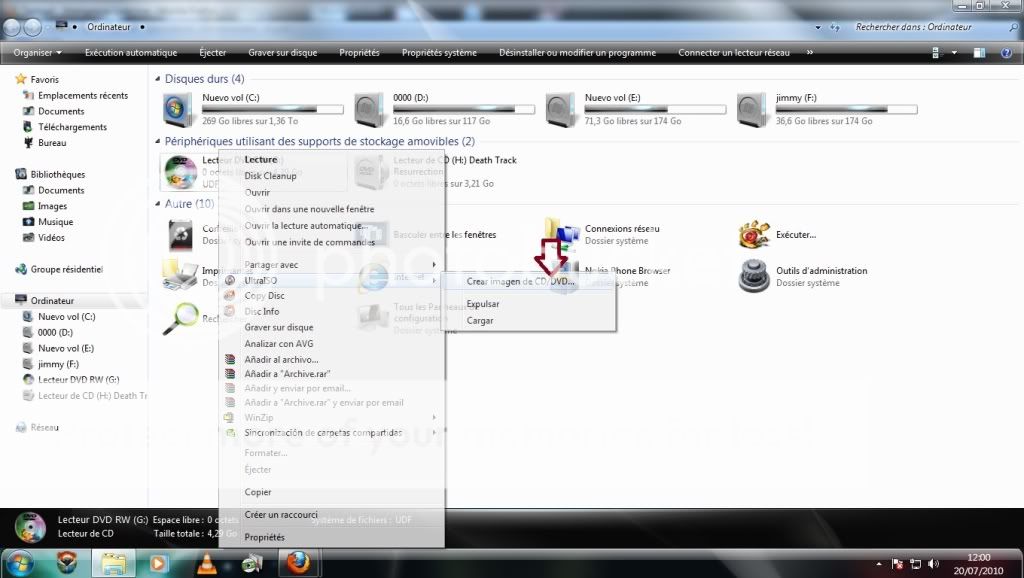This screenshot has width=1024, height=578.
Task: Expand the toolbar overflow chevron
Action: click(810, 52)
